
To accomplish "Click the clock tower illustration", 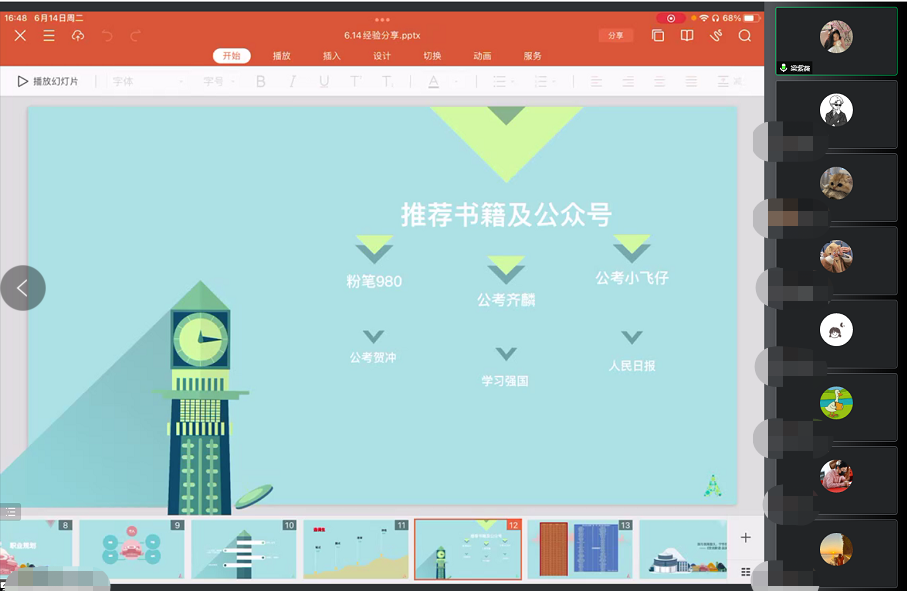I will [x=200, y=399].
